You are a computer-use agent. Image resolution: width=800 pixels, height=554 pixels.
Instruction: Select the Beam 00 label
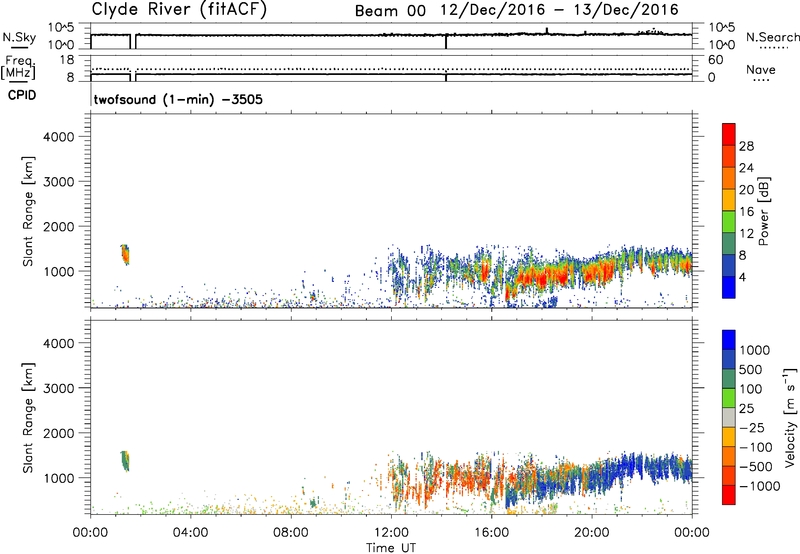coord(390,11)
